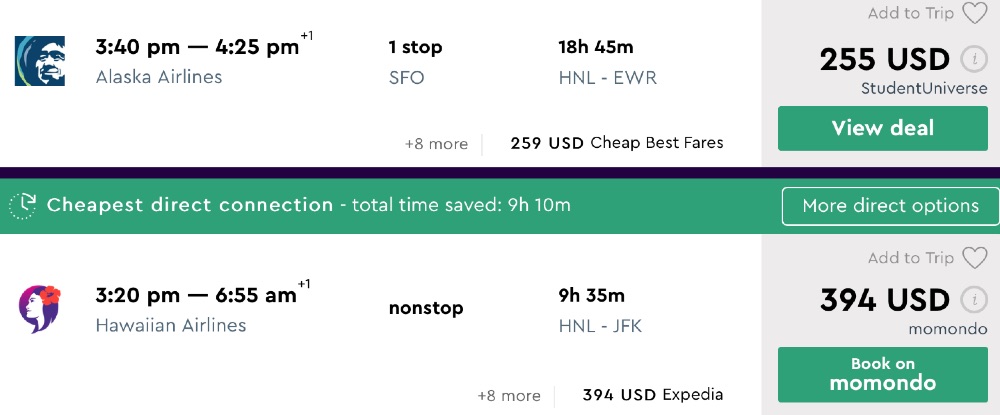Image resolution: width=1000 pixels, height=415 pixels.
Task: Save the 255 USD flight with heart icon
Action: 974,13
